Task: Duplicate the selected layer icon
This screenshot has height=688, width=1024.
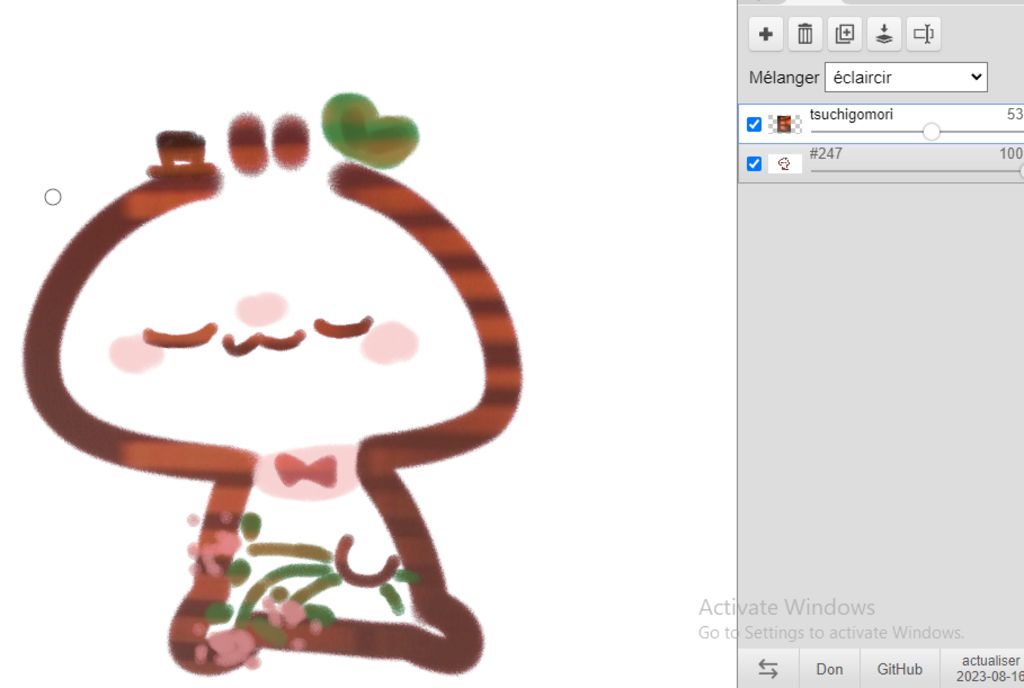Action: pos(844,34)
